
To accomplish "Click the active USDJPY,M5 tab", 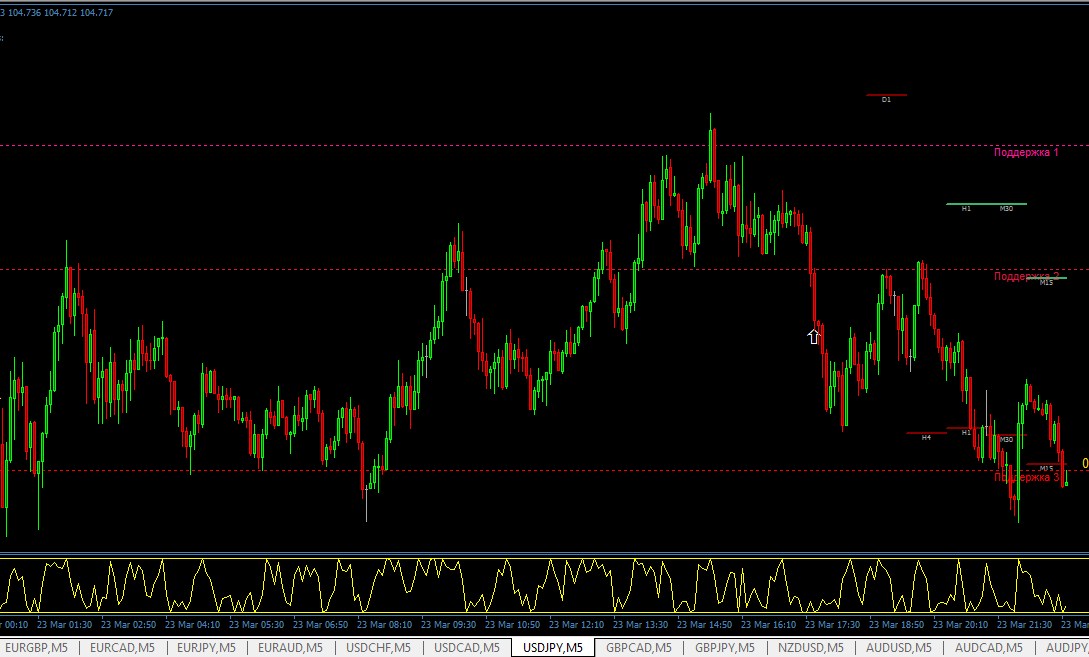I will [x=553, y=647].
